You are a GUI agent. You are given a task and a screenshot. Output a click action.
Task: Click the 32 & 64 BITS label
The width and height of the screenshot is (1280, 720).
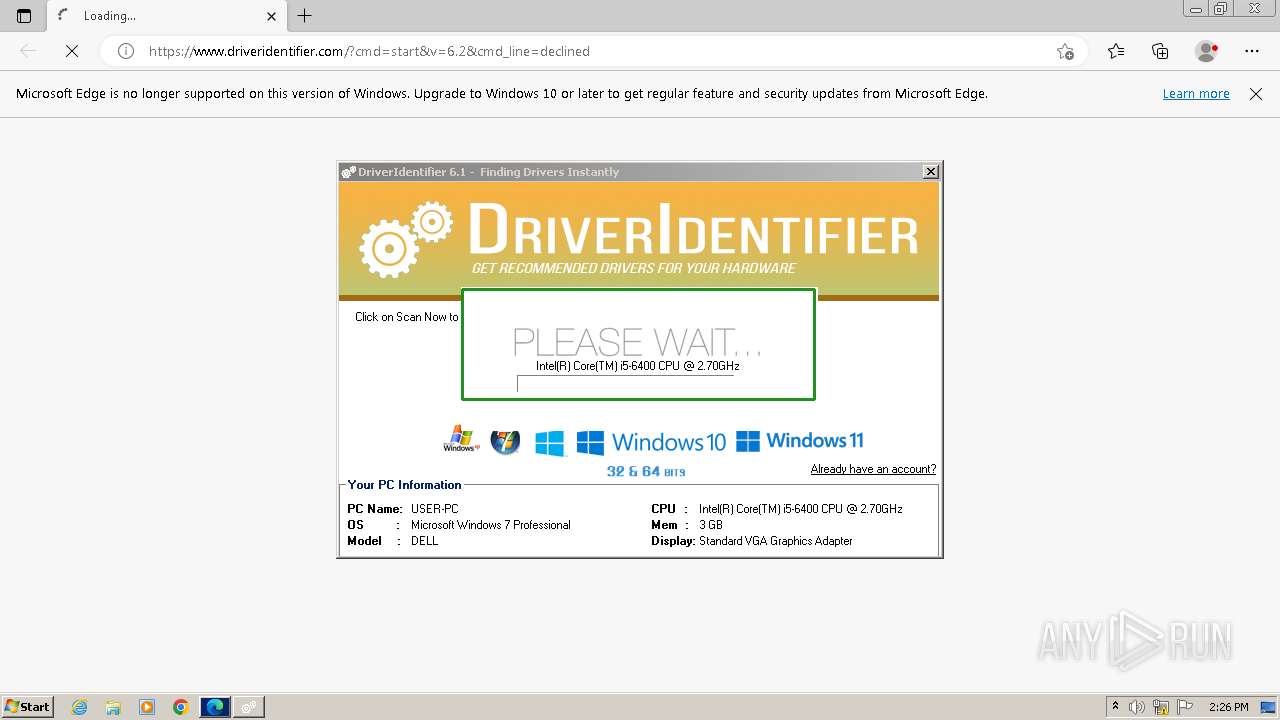click(x=646, y=471)
